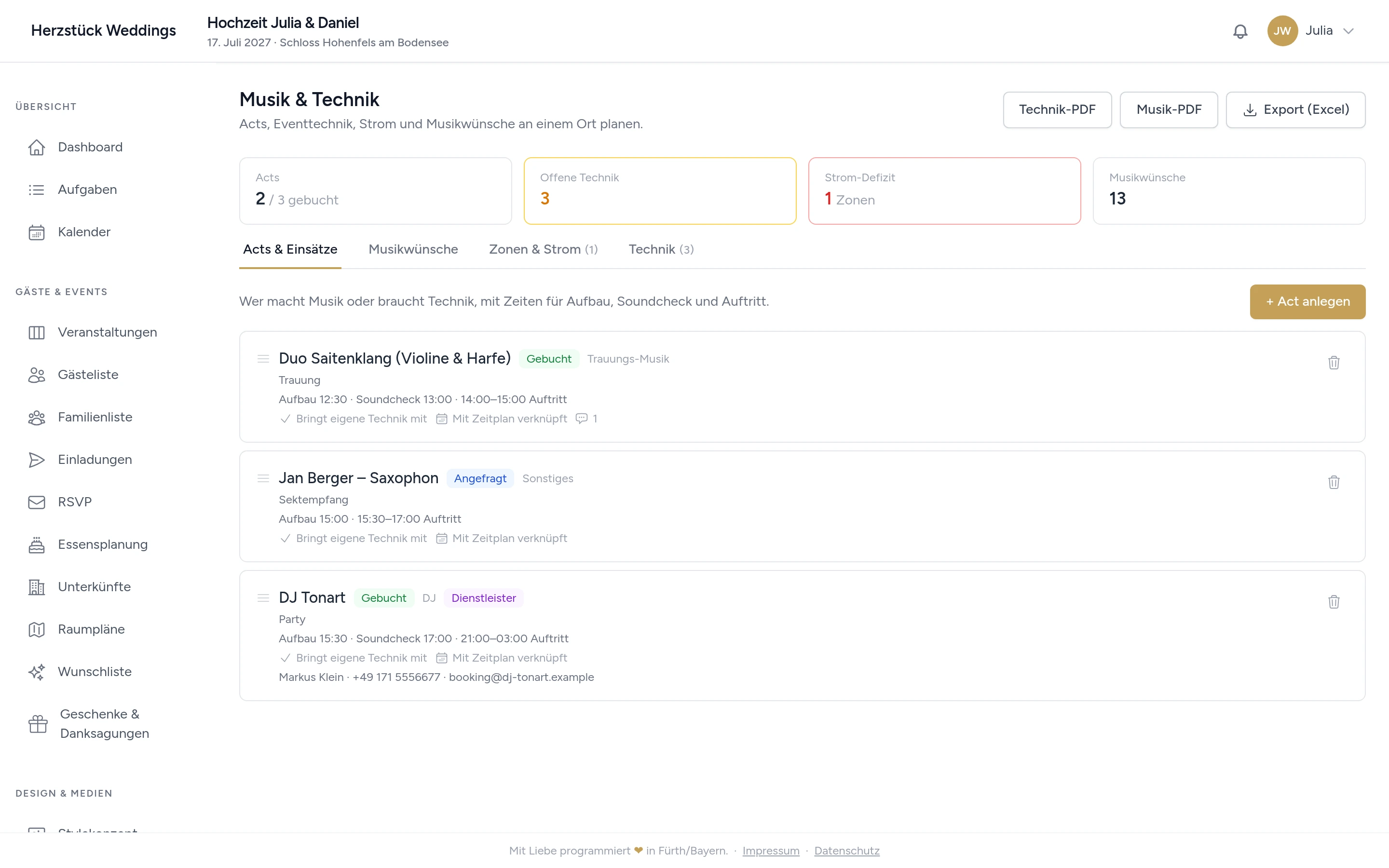The image size is (1389, 868).
Task: Click the Unterkünfte building icon
Action: pyautogui.click(x=37, y=587)
